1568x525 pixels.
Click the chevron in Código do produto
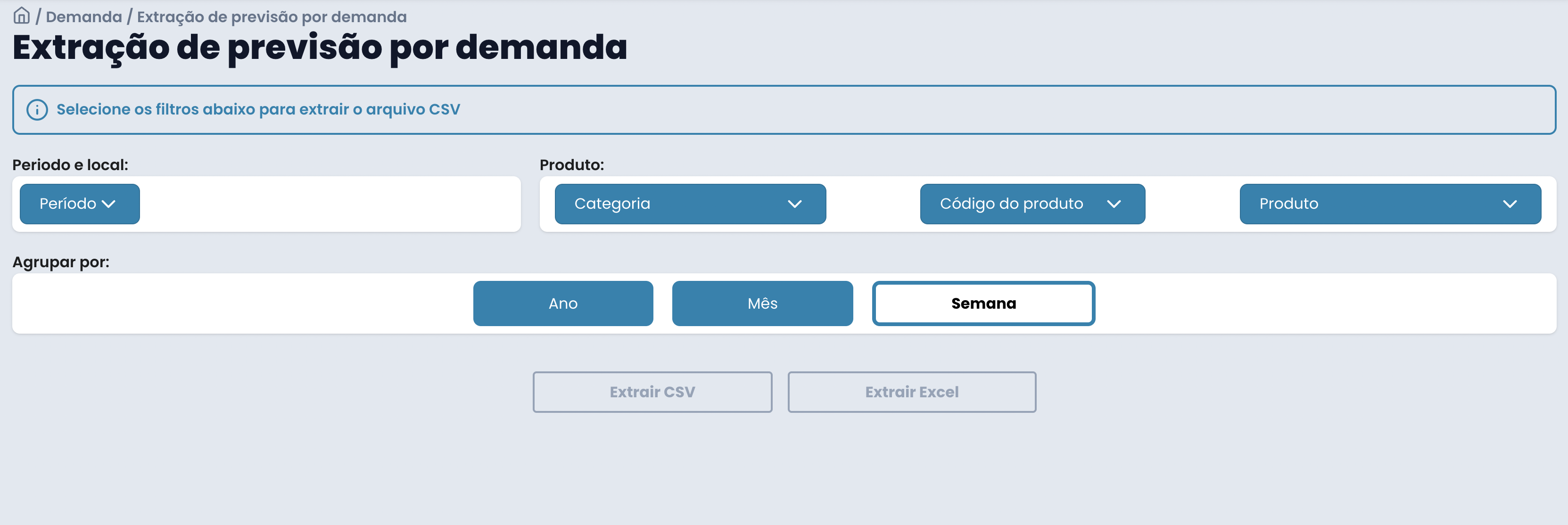[x=1114, y=204]
